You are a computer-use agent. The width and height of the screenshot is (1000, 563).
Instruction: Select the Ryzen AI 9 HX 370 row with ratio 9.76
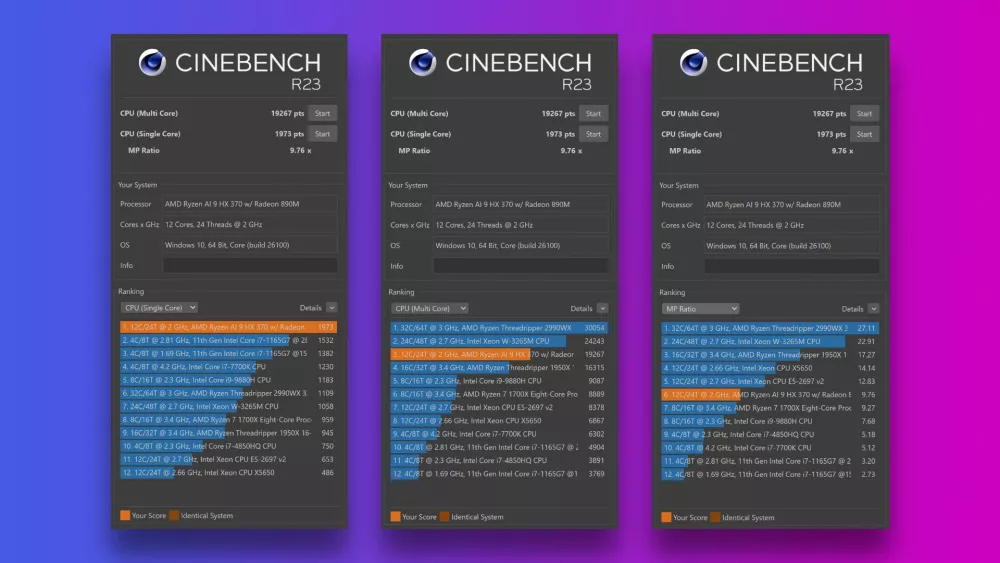pyautogui.click(x=770, y=395)
